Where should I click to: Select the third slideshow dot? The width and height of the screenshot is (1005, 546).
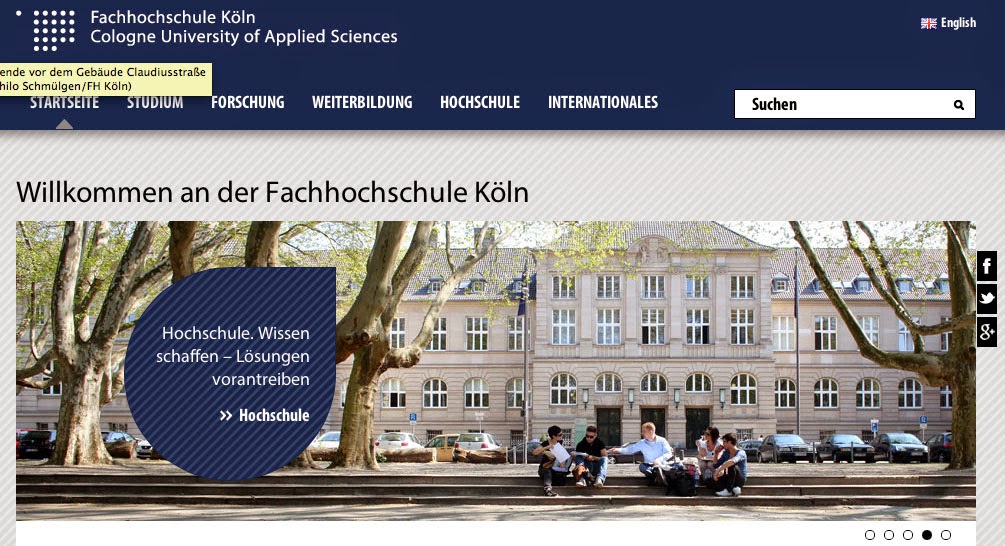click(x=908, y=534)
